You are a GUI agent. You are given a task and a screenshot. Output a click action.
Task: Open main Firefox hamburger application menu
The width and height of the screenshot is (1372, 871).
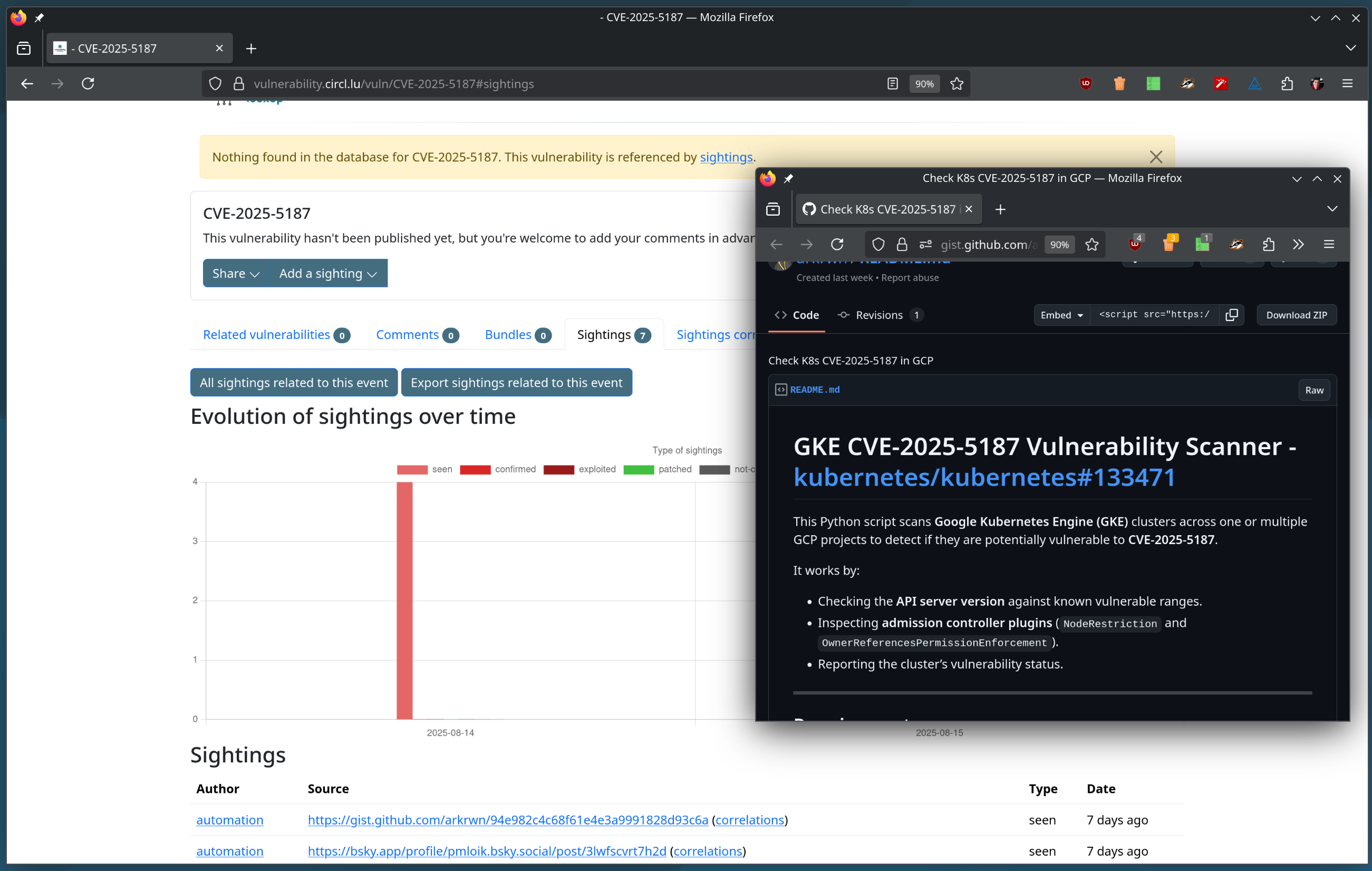pyautogui.click(x=1347, y=84)
